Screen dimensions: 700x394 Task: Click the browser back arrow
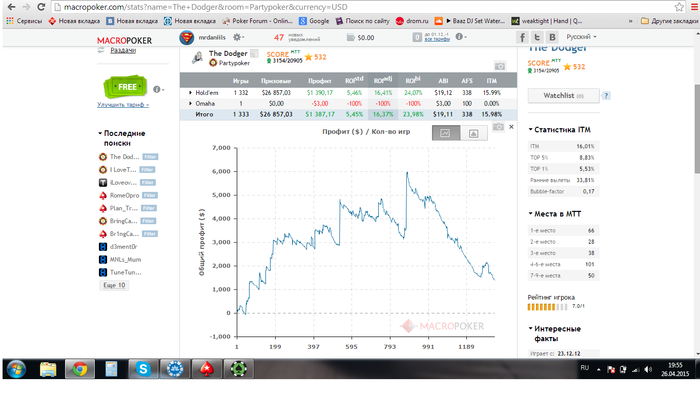coord(11,7)
